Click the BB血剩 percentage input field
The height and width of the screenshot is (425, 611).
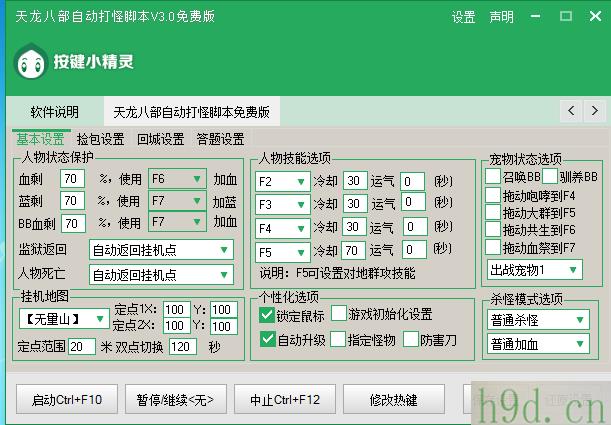pyautogui.click(x=73, y=223)
